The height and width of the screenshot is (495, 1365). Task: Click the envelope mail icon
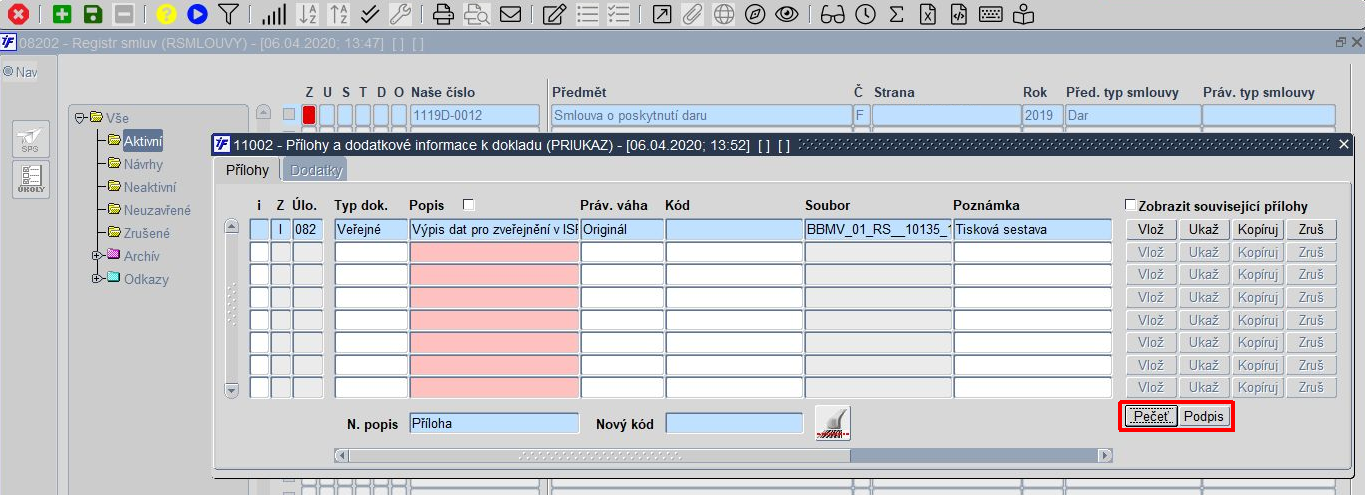coord(510,14)
